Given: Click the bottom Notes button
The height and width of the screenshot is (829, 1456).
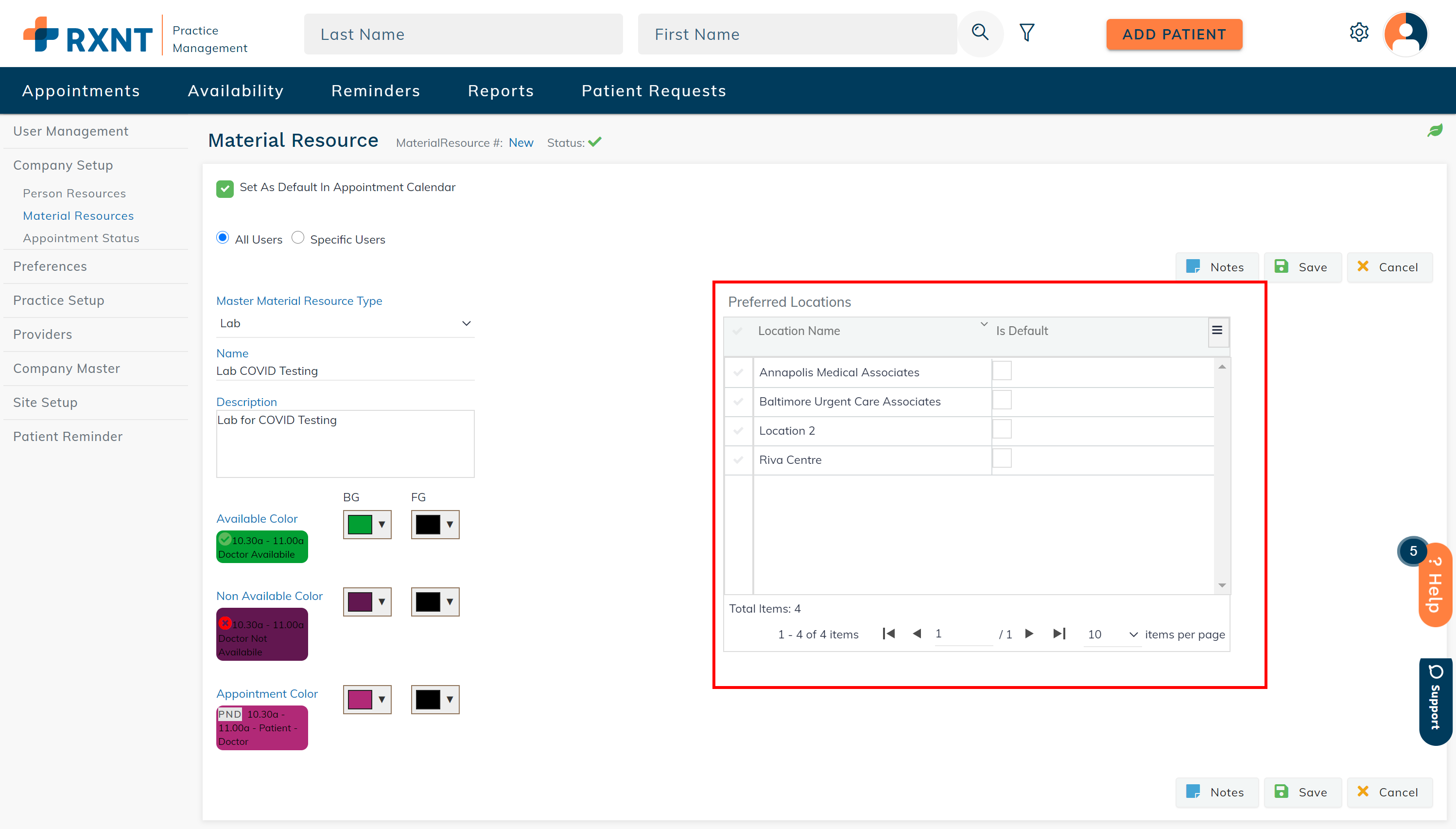Looking at the screenshot, I should pyautogui.click(x=1217, y=792).
